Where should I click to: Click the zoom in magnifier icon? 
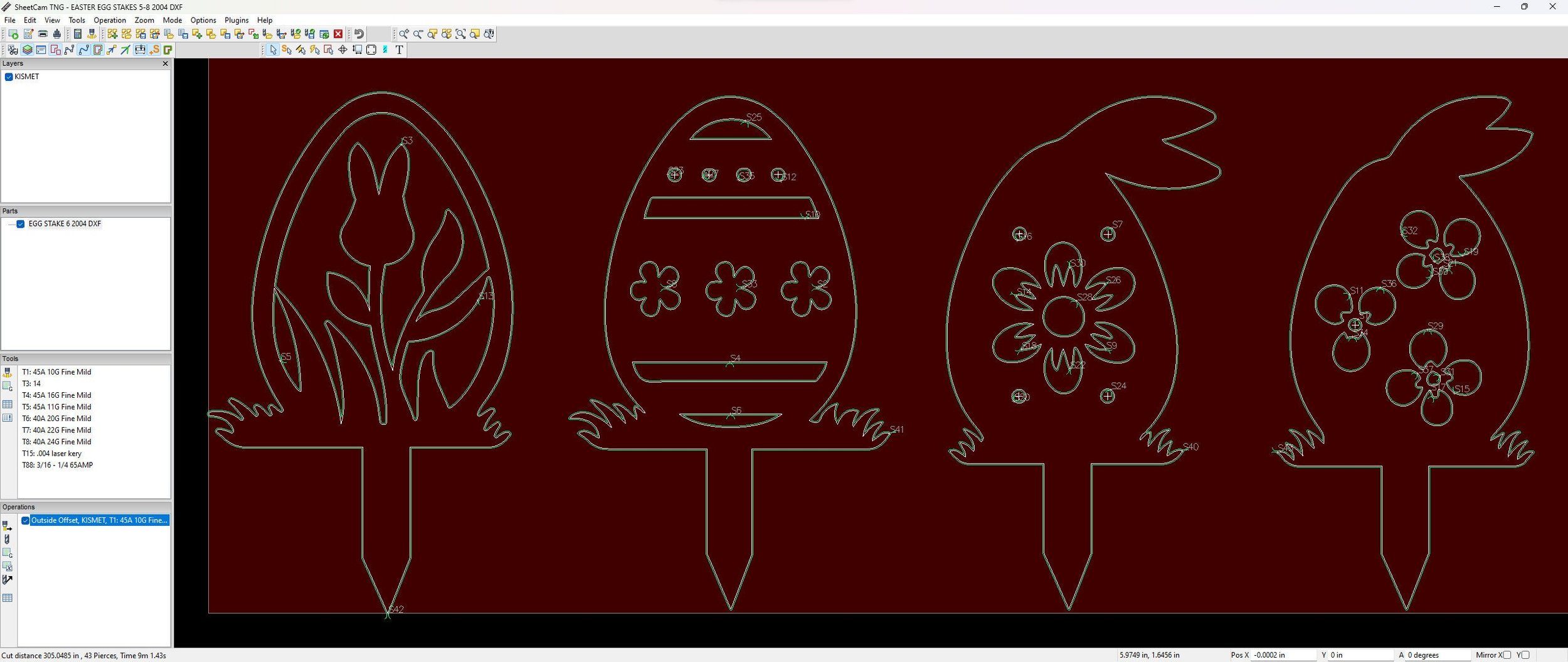[x=404, y=34]
